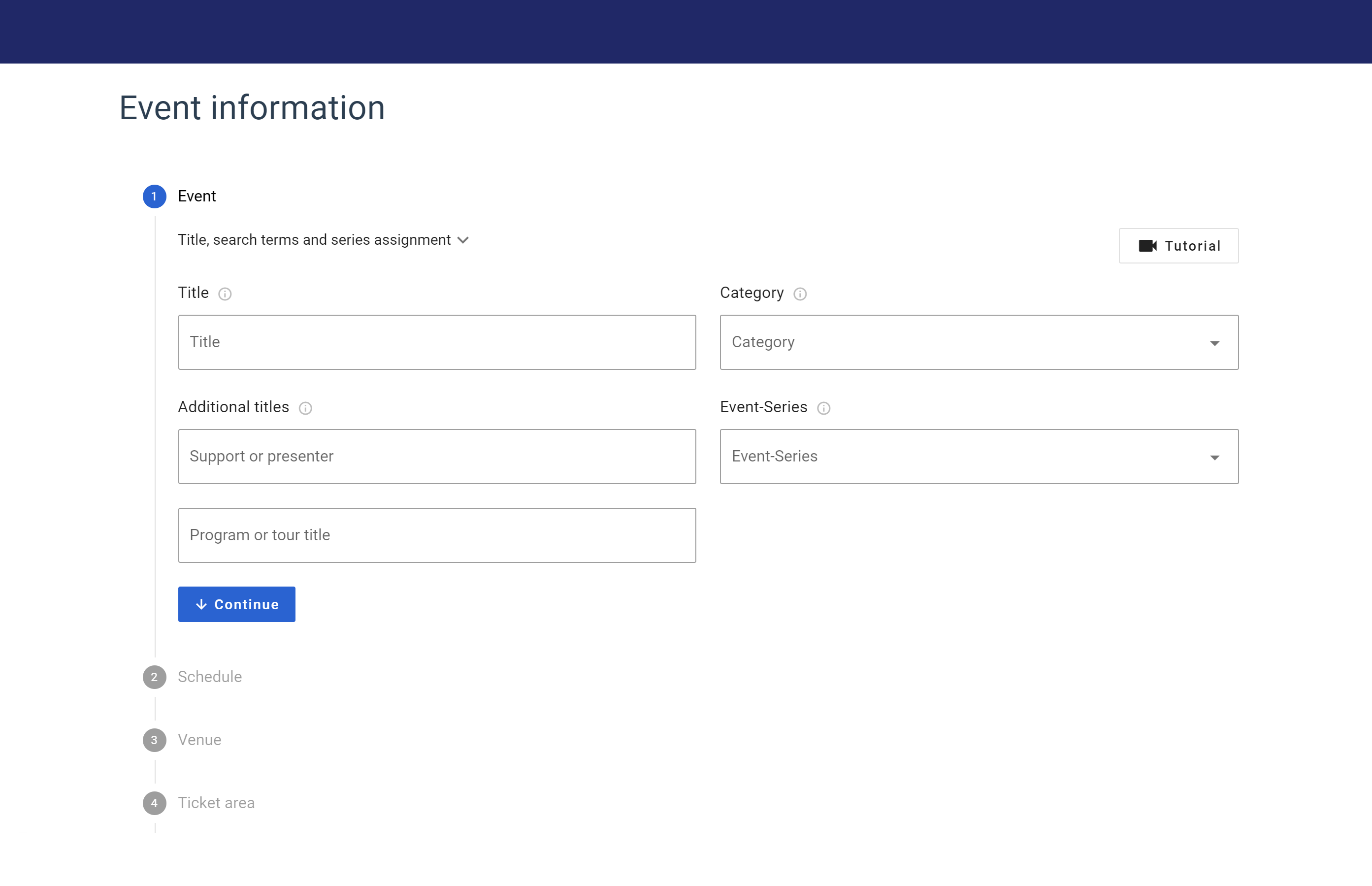Click the step 4 Ticket area circle
The width and height of the screenshot is (1372, 886).
154,803
